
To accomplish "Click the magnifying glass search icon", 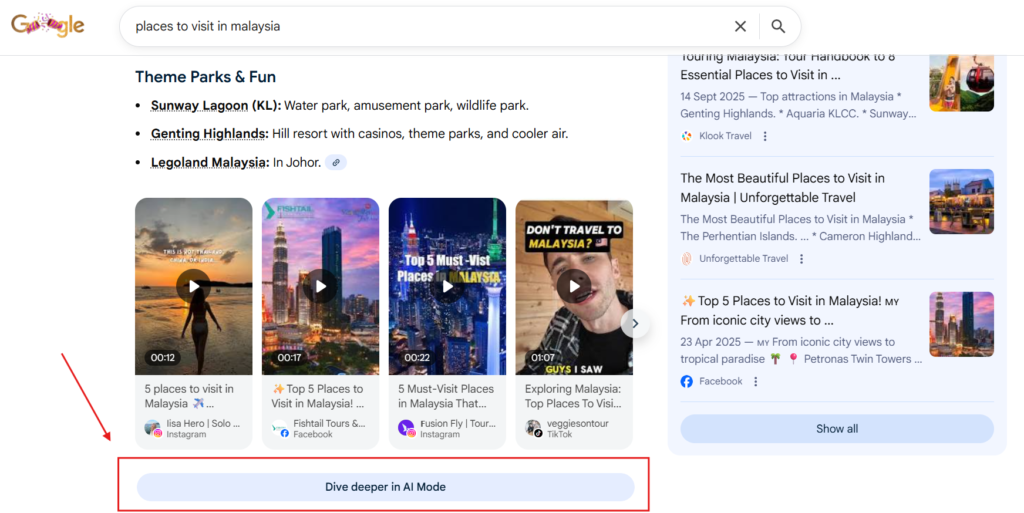I will pos(778,26).
